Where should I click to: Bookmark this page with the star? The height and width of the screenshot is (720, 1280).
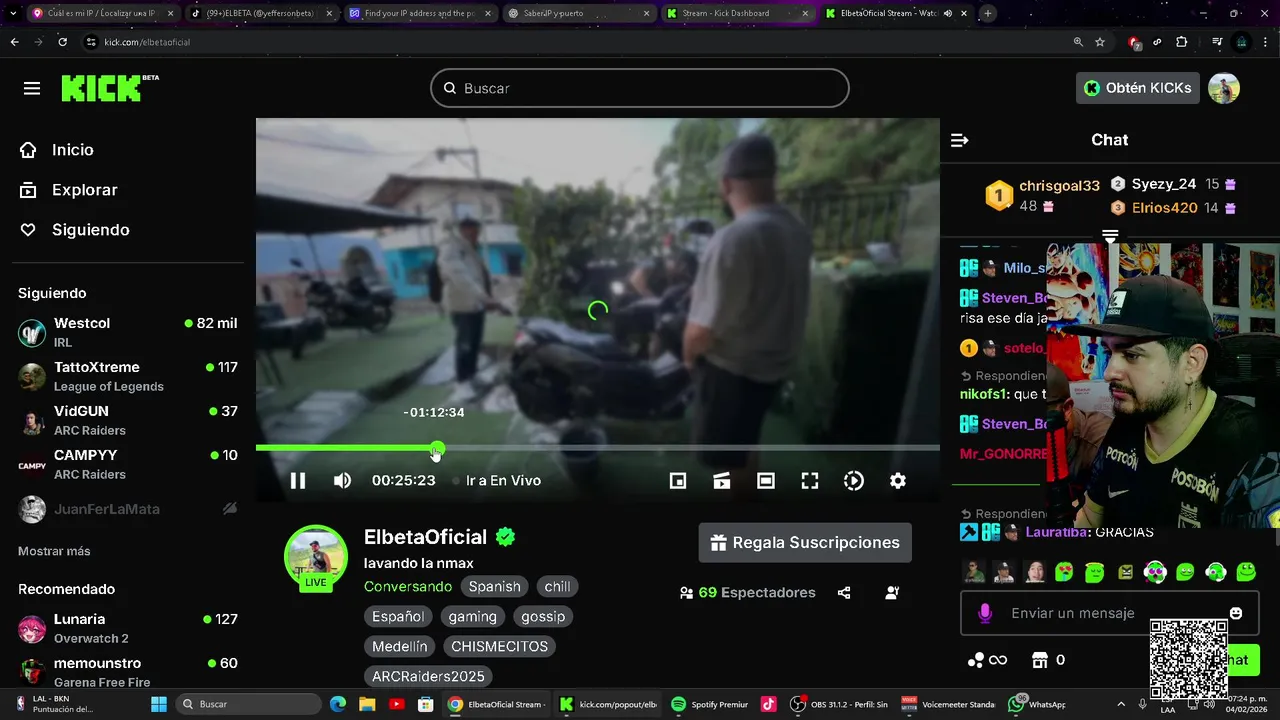[x=1100, y=42]
